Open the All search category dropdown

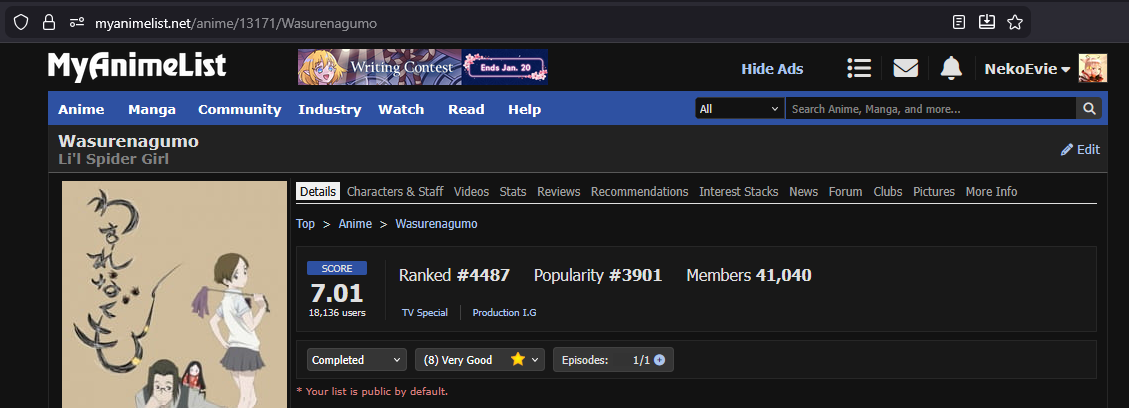739,109
